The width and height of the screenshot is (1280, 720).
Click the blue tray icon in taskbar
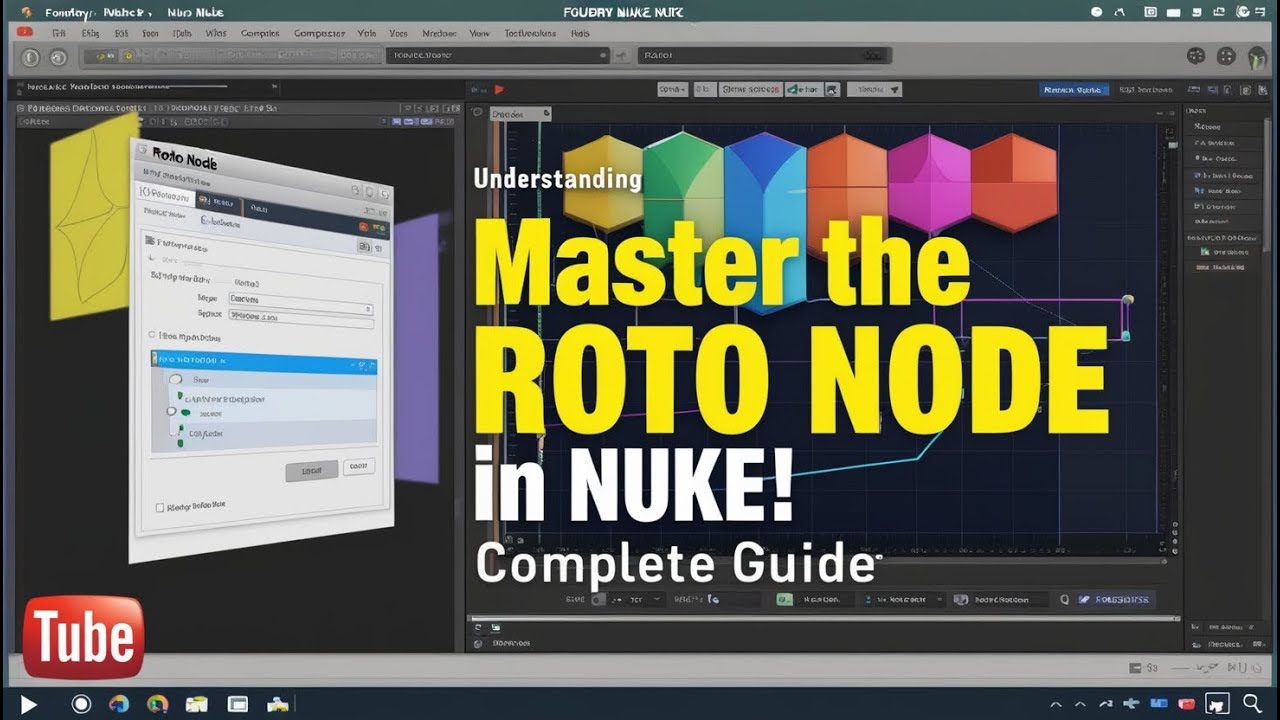pyautogui.click(x=1159, y=704)
